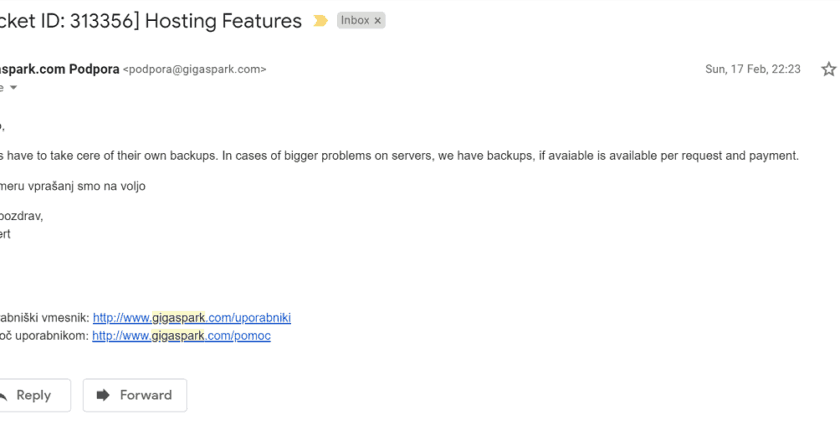Forward this email
840x430 pixels.
134,395
